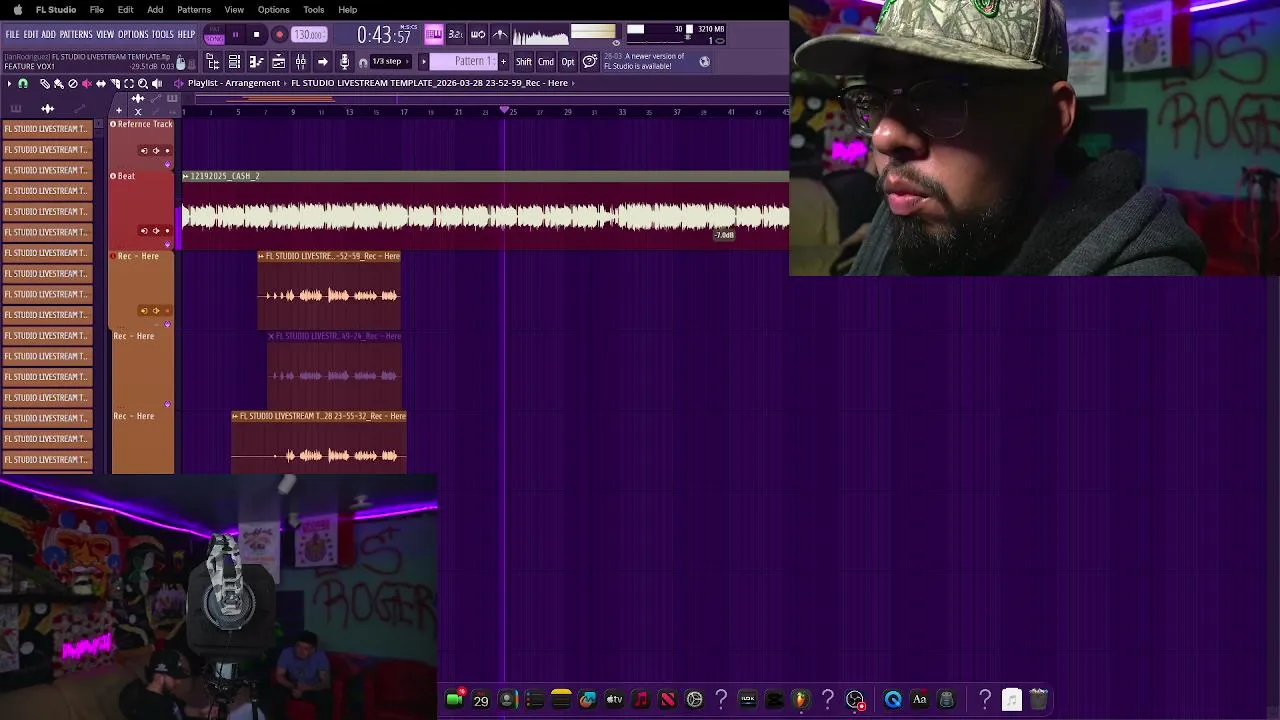The image size is (1280, 720).
Task: Click the metronome icon
Action: pyautogui.click(x=500, y=34)
